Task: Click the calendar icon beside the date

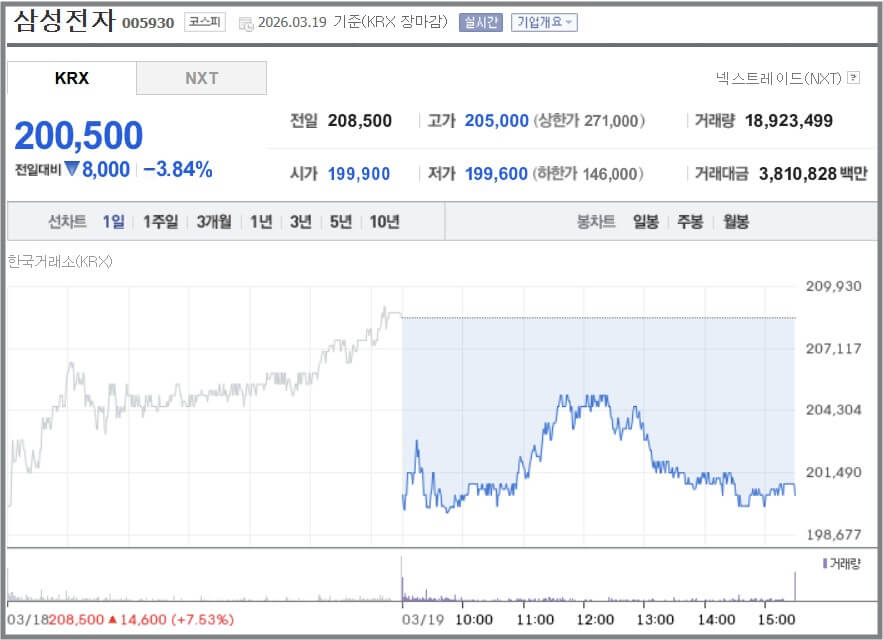Action: point(246,24)
